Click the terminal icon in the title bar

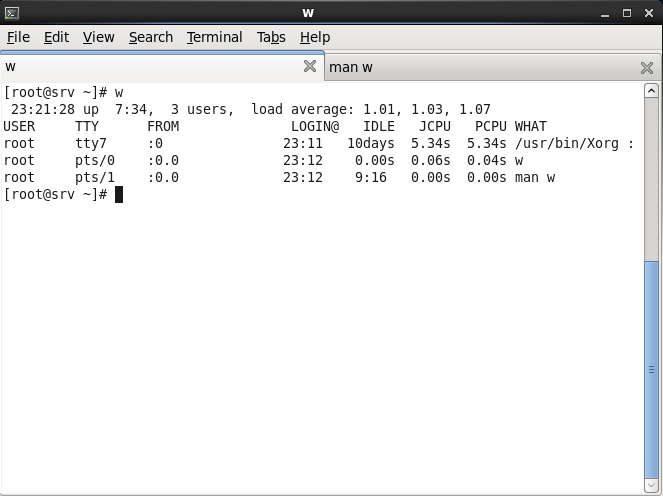[x=12, y=13]
